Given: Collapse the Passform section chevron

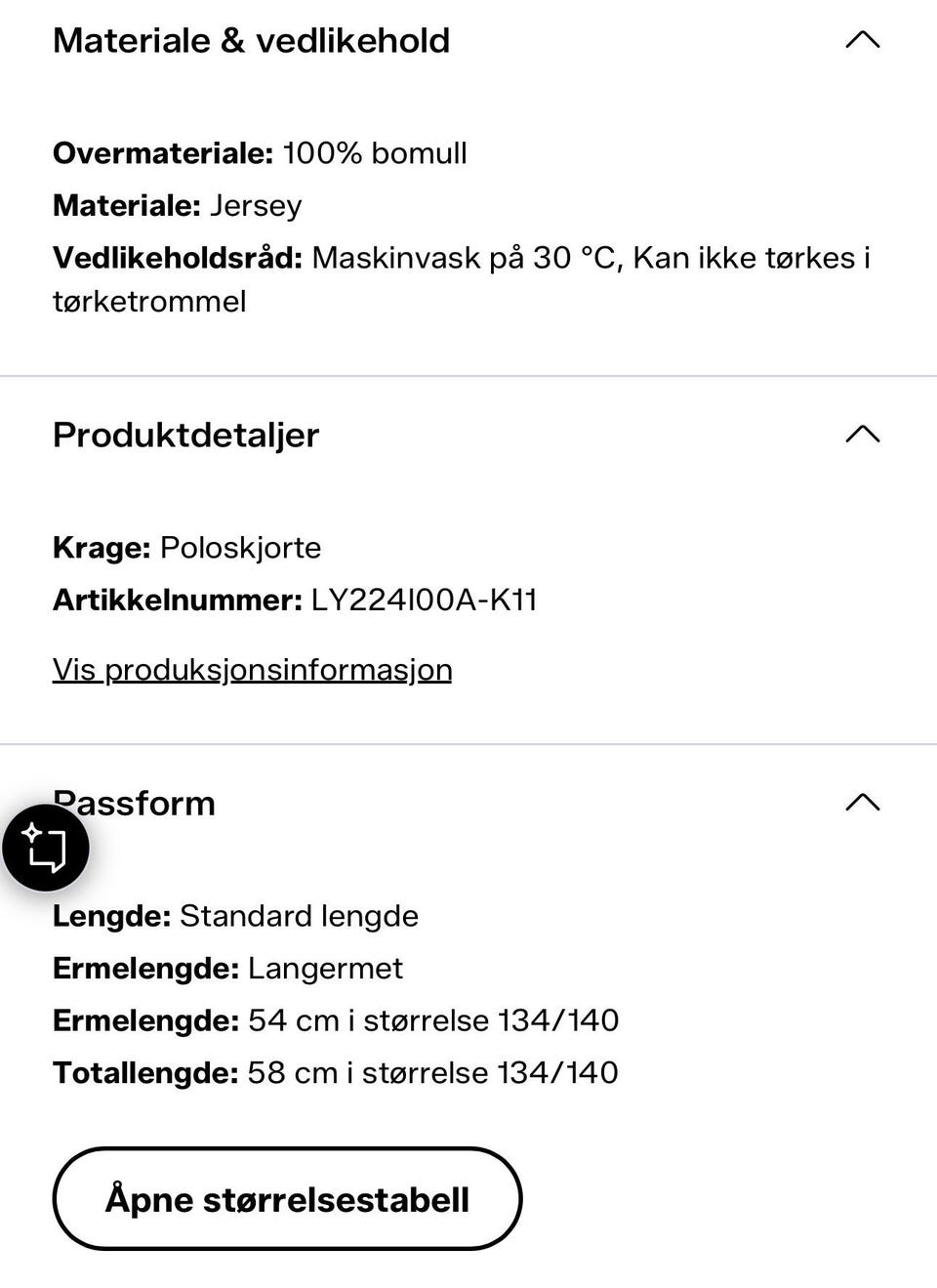Looking at the screenshot, I should [x=862, y=803].
